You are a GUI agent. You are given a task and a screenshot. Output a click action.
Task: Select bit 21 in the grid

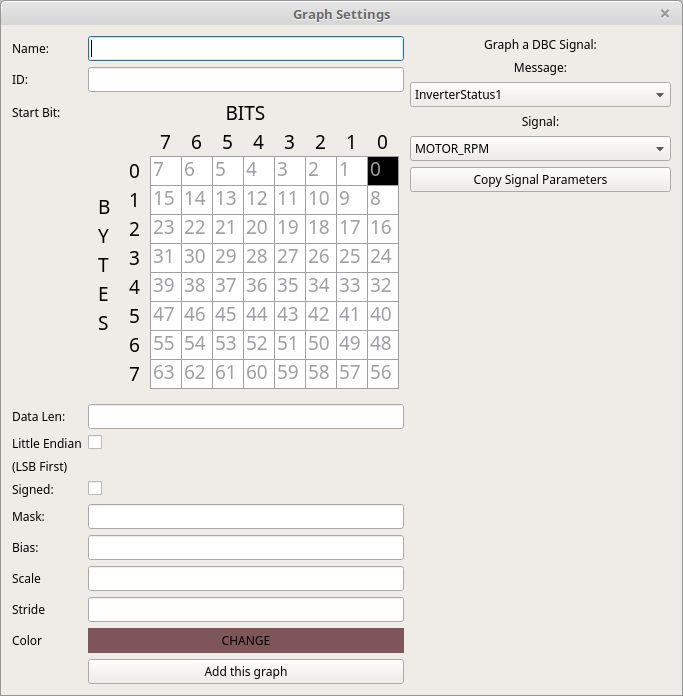(228, 229)
